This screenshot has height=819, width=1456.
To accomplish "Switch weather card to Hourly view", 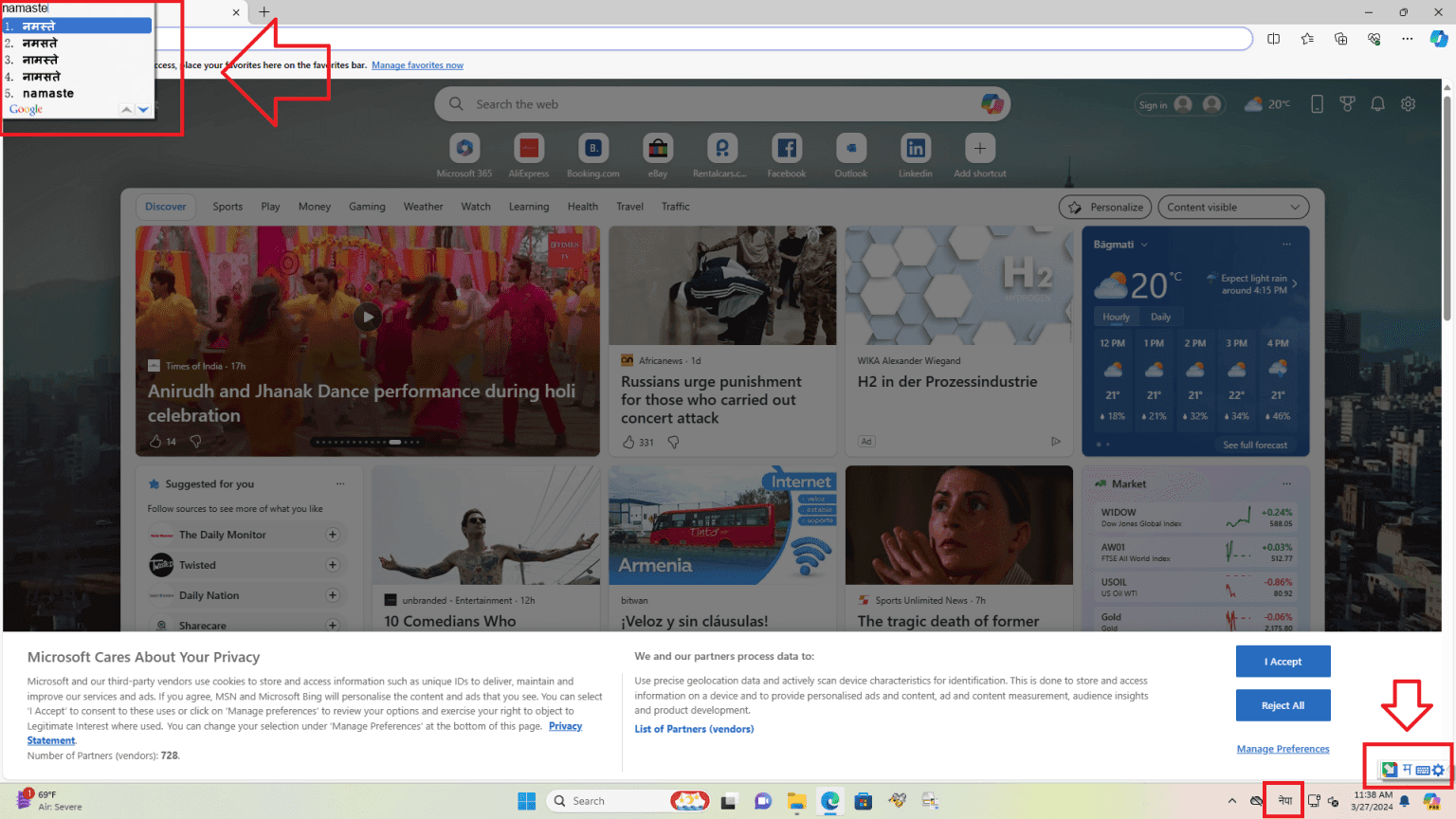I will click(1116, 317).
